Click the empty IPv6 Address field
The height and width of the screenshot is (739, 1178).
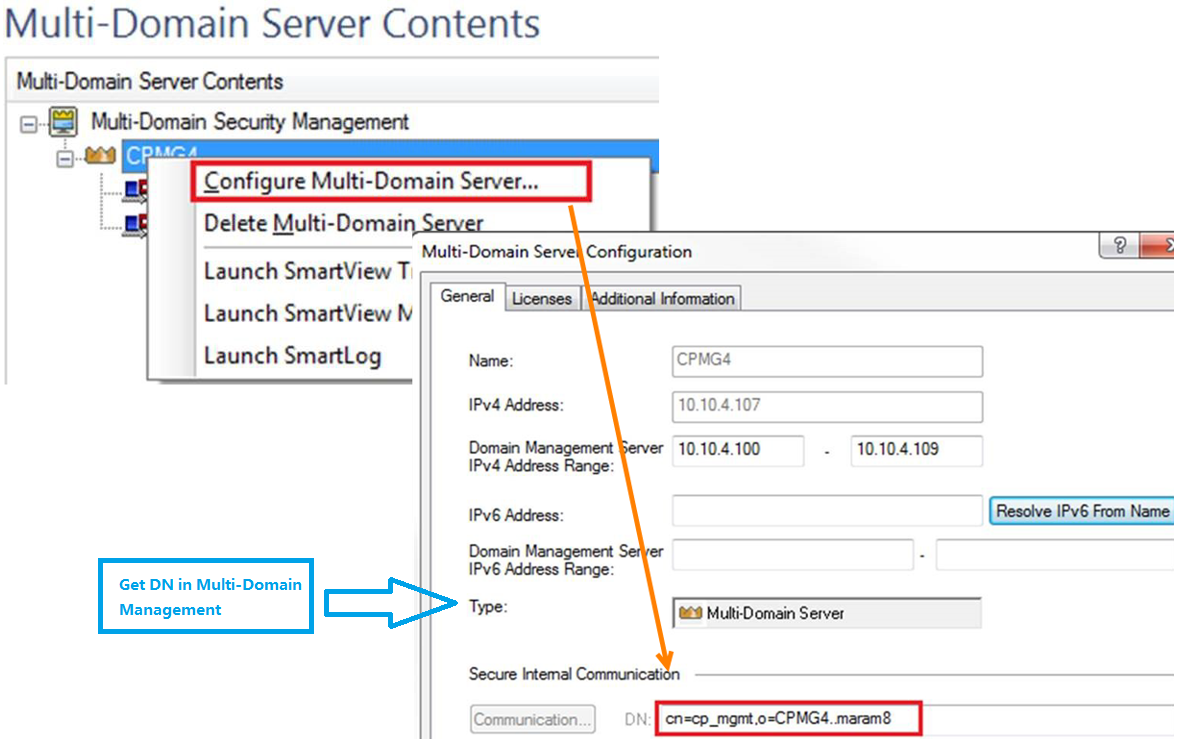click(827, 511)
